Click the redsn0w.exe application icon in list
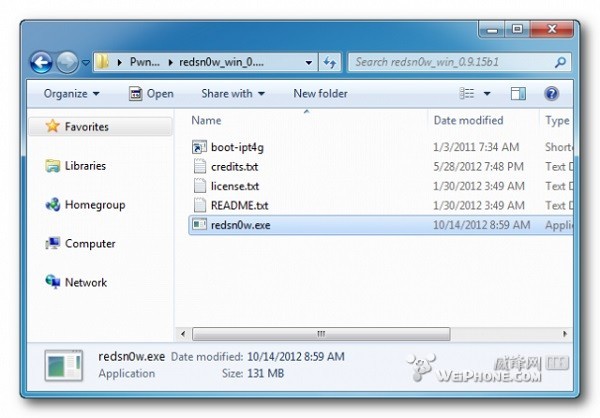The height and width of the screenshot is (418, 600). (x=199, y=224)
